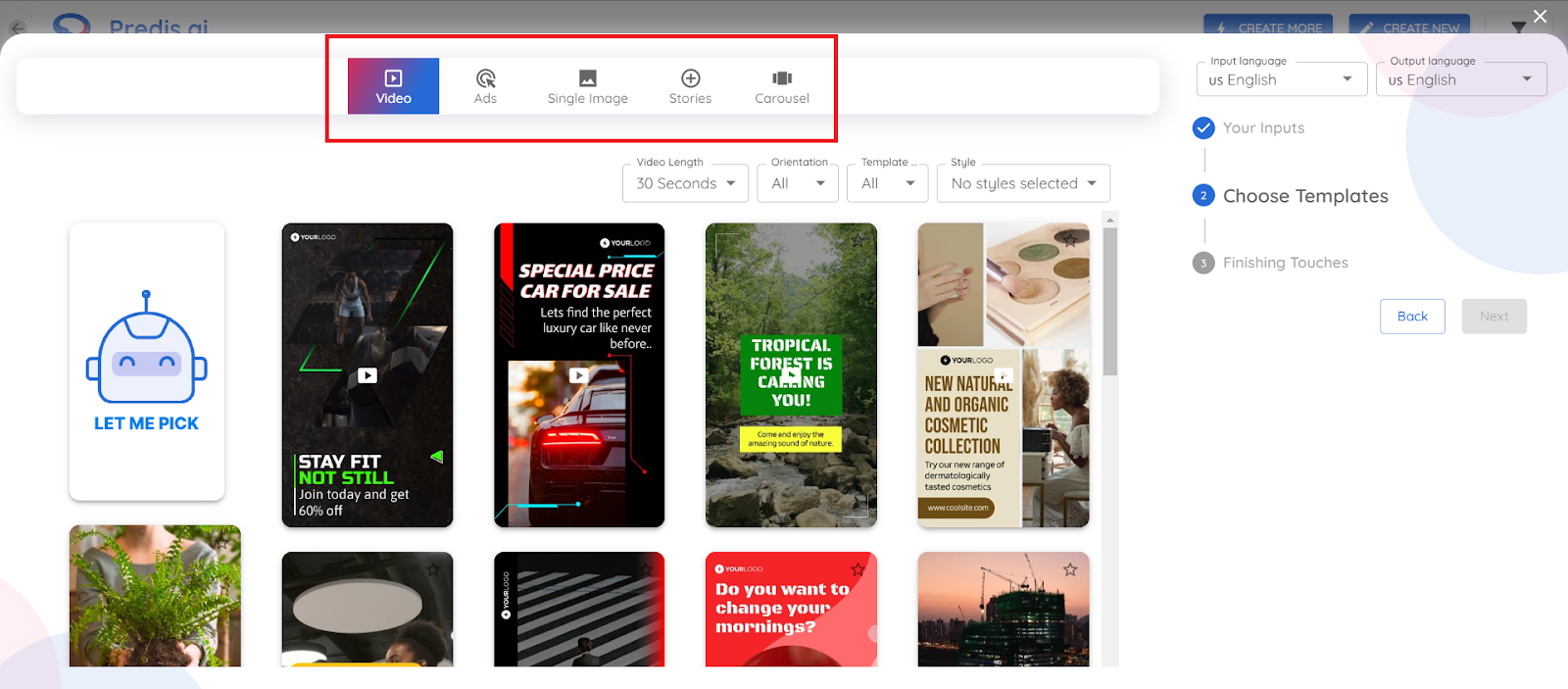Open the Output language dropdown

(x=1461, y=79)
